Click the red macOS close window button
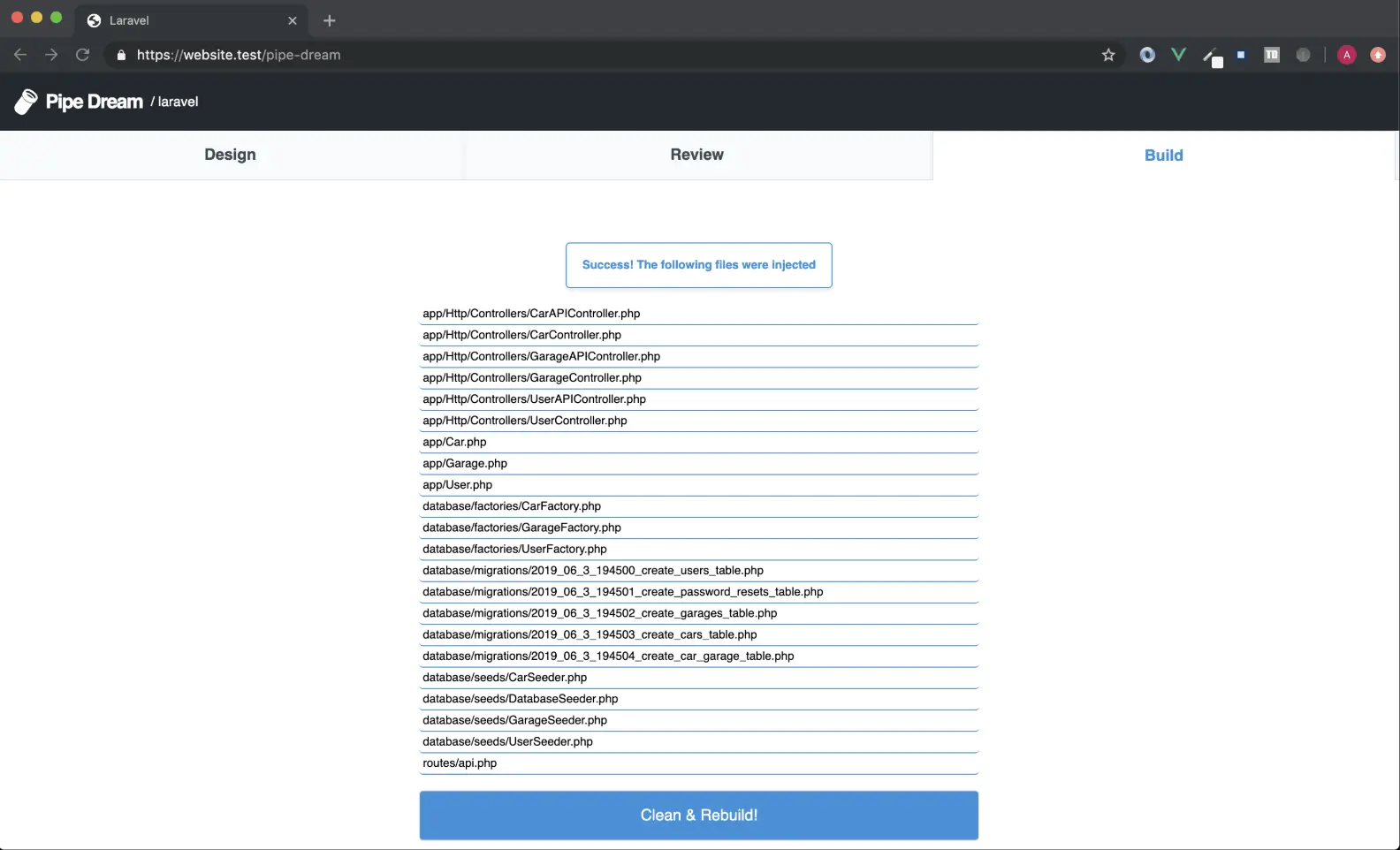The width and height of the screenshot is (1400, 850). point(17,18)
